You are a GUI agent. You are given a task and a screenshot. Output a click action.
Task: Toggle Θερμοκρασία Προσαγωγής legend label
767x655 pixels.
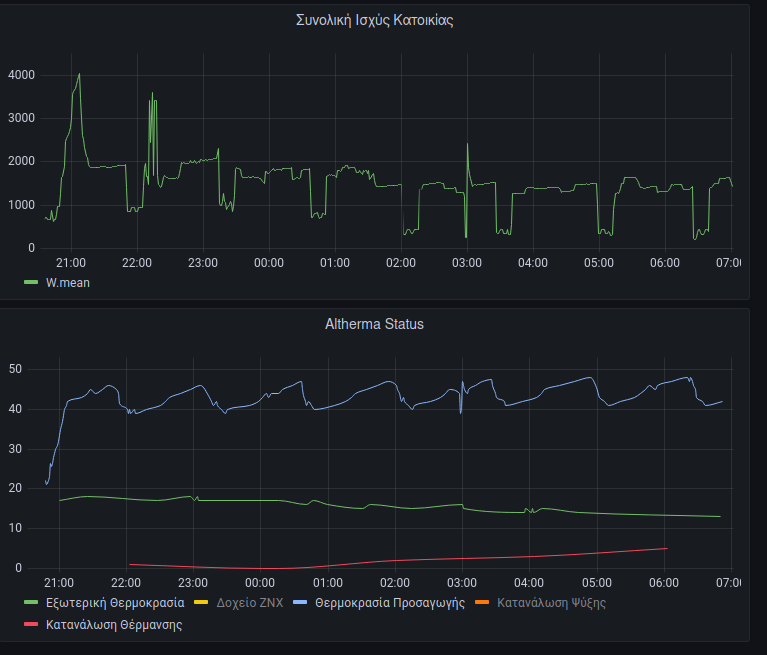(x=390, y=603)
